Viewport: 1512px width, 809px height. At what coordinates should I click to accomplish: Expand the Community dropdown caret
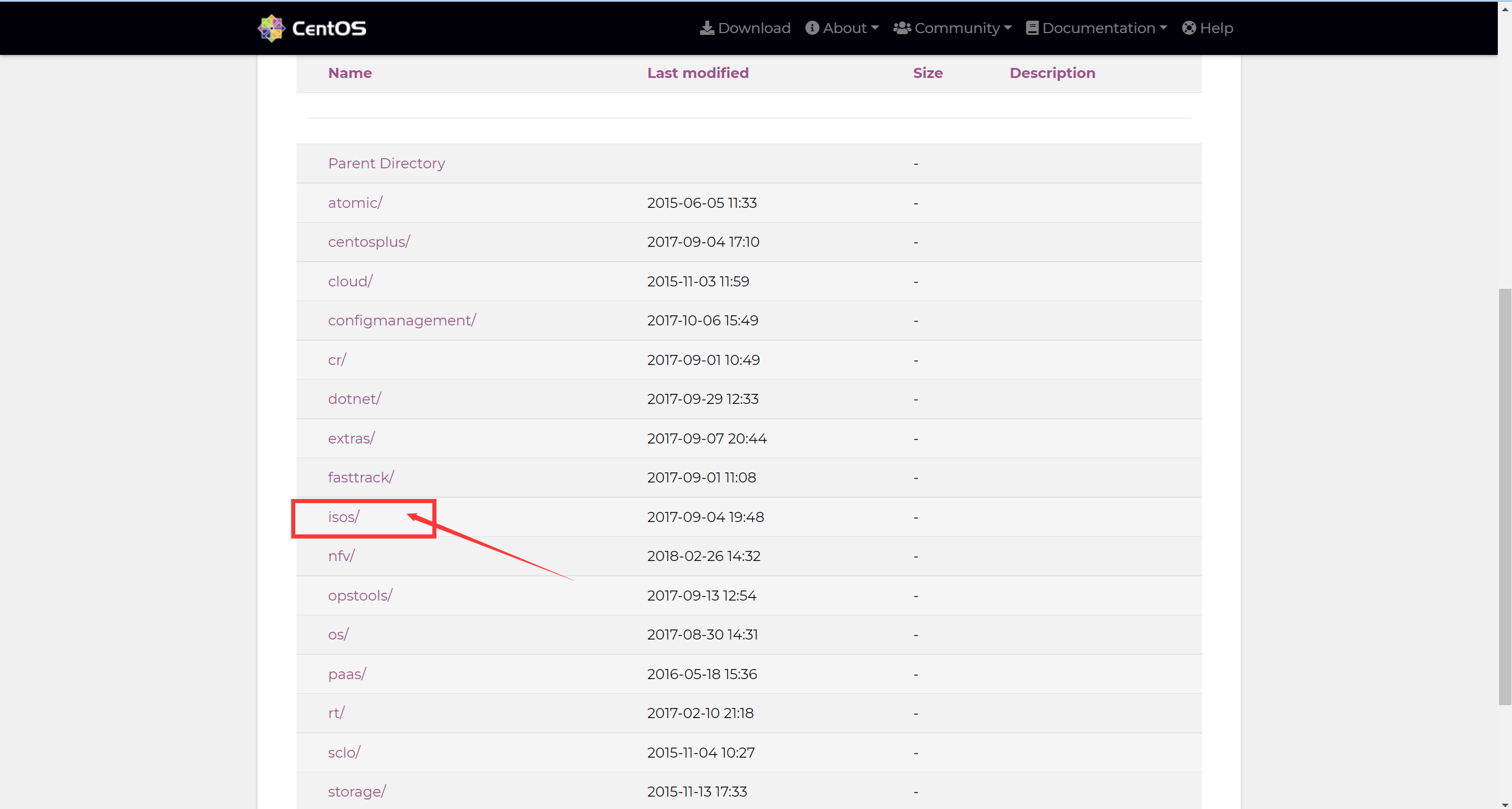[1008, 28]
